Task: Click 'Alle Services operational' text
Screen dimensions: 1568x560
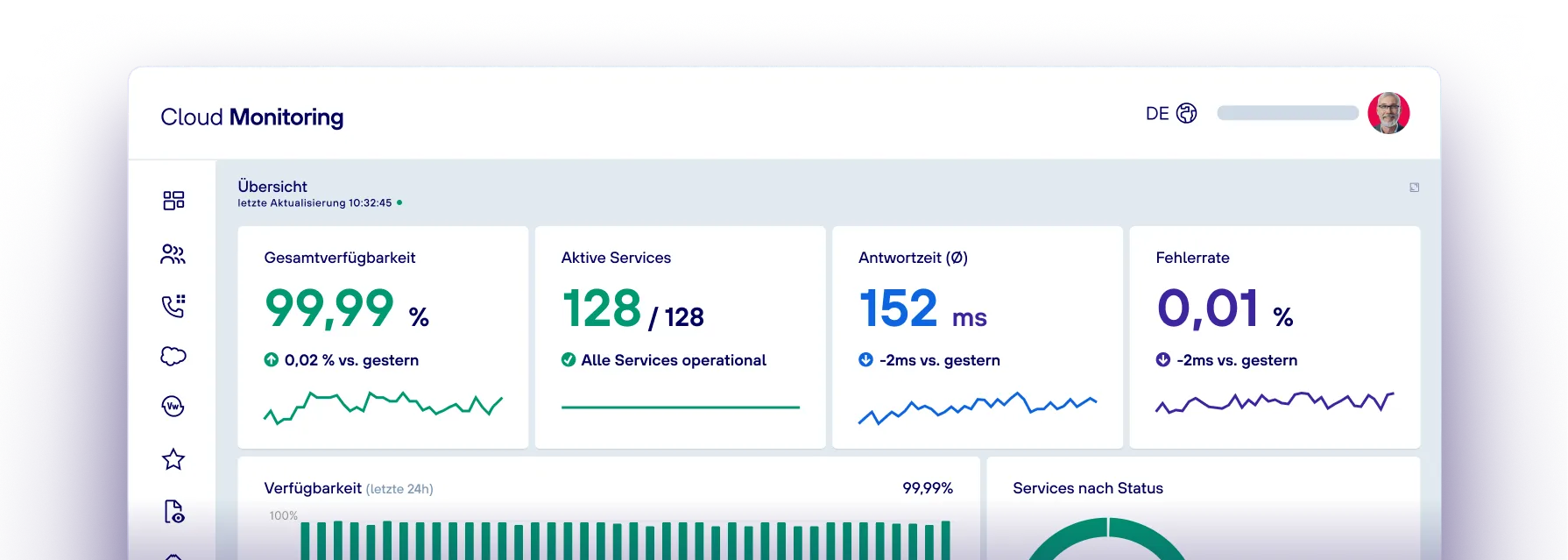Action: coord(674,360)
